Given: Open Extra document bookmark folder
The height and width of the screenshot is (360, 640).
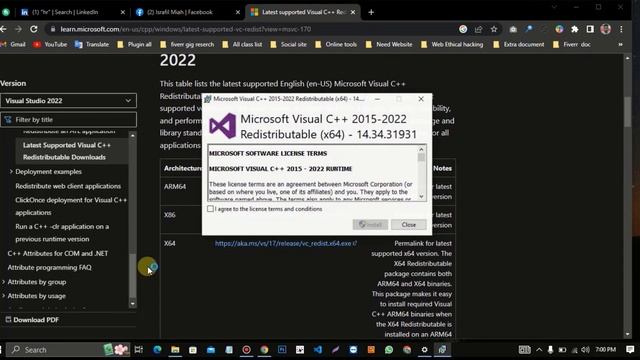Looking at the screenshot, I should pos(519,44).
